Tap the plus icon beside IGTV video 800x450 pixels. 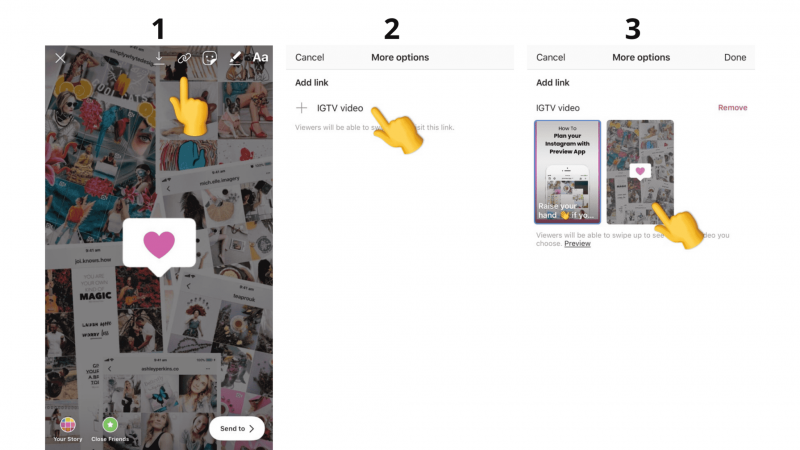coord(302,108)
